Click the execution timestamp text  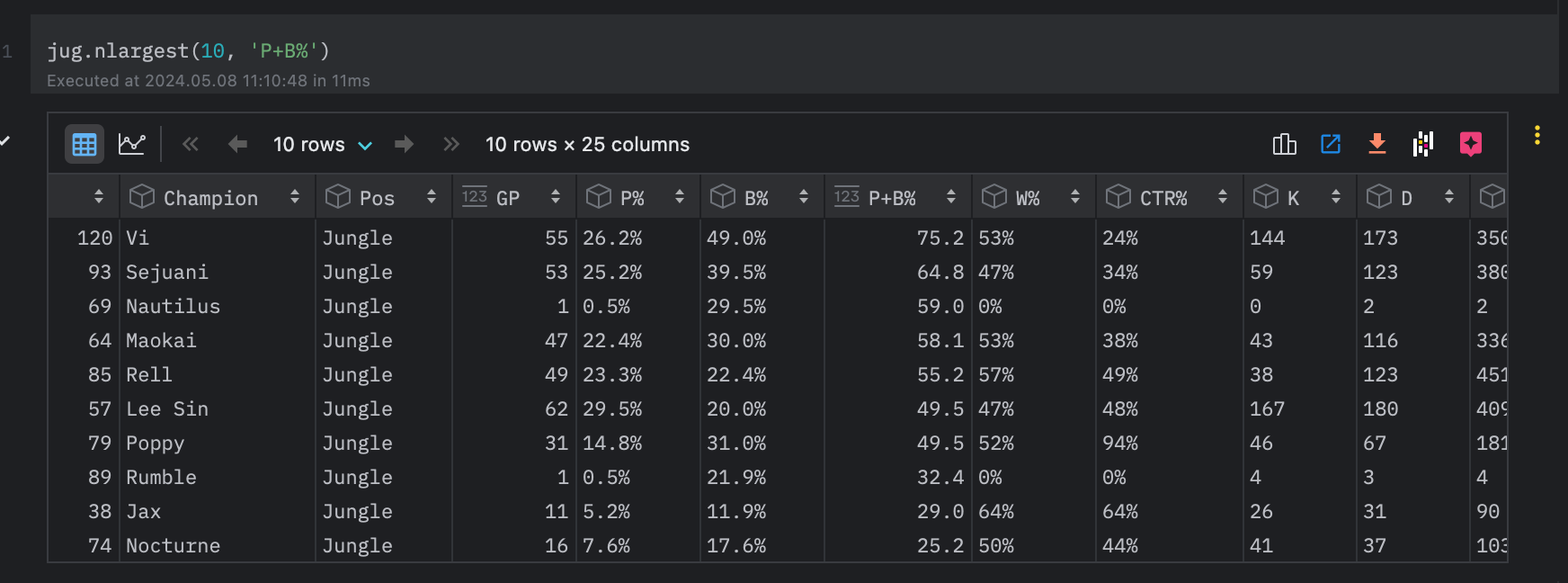click(209, 80)
